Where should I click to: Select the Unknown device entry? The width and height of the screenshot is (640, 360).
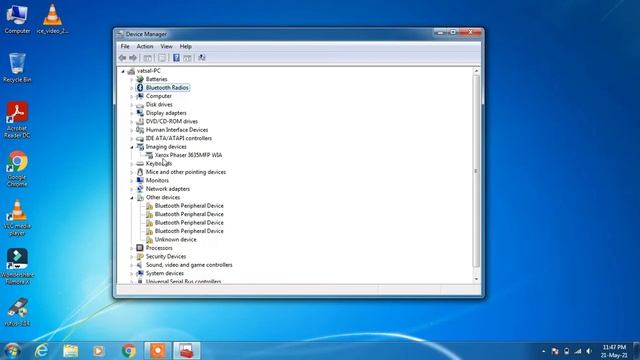[x=176, y=240]
